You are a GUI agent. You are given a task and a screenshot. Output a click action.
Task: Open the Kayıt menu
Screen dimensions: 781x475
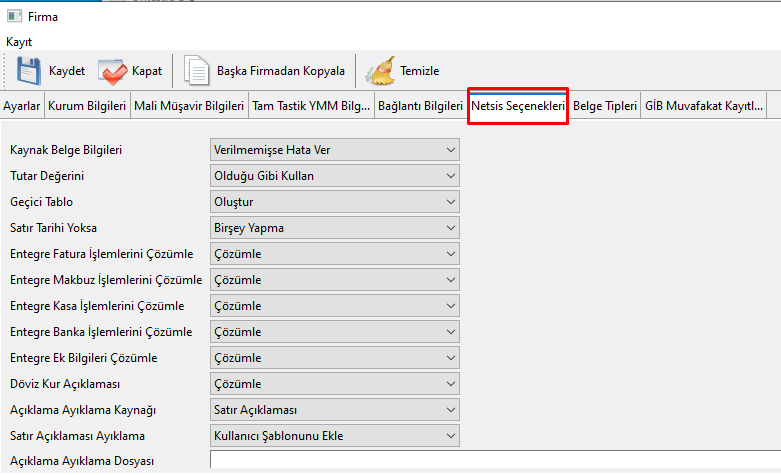point(19,42)
